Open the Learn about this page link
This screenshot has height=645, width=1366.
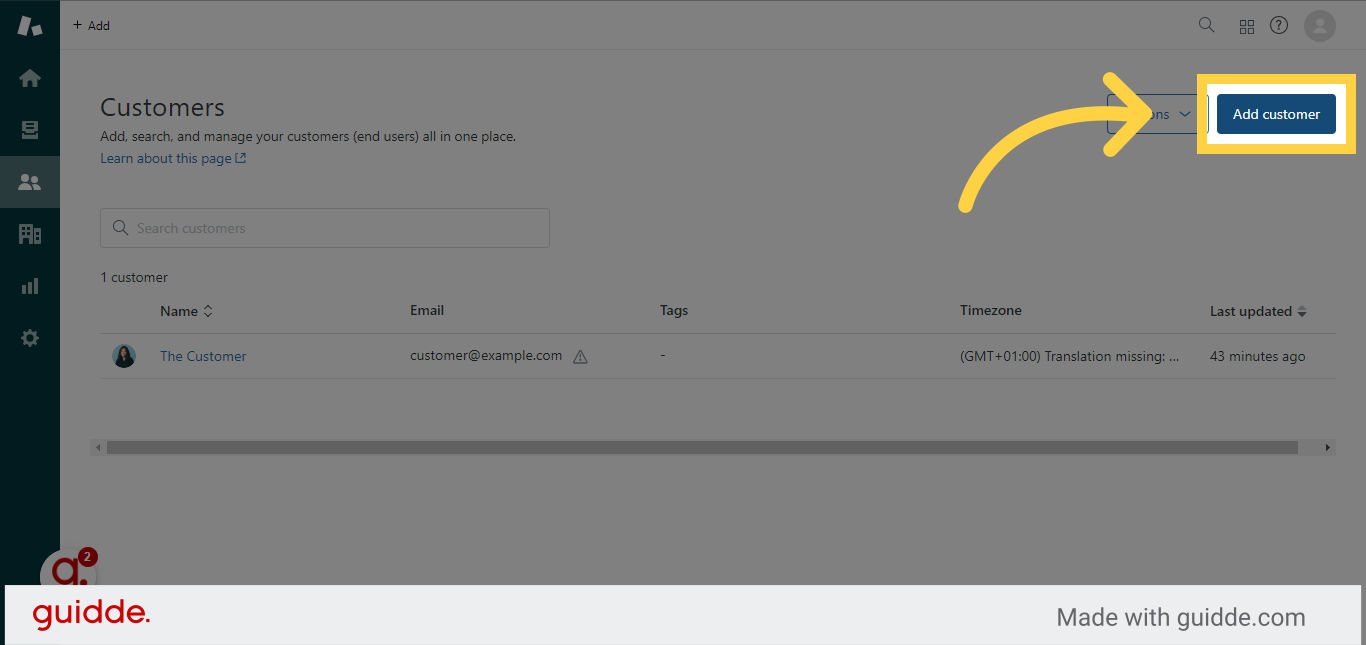pos(166,158)
